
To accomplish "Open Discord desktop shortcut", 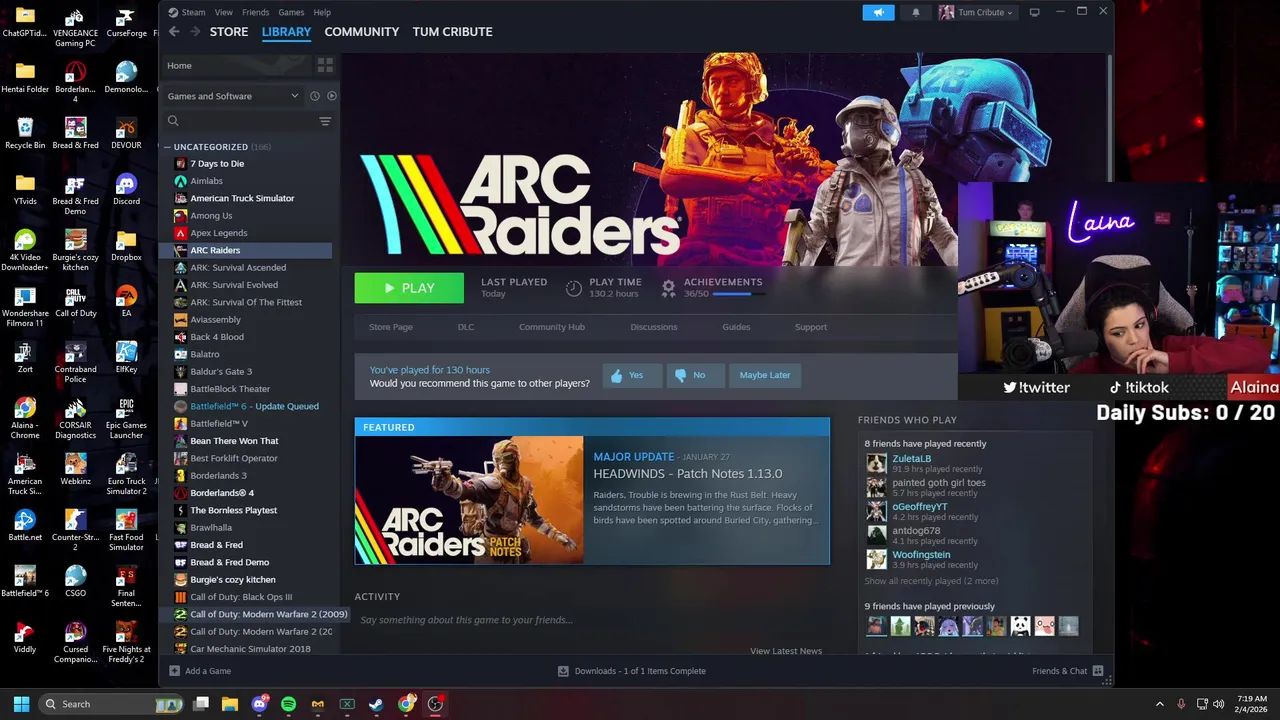I will point(126,189).
